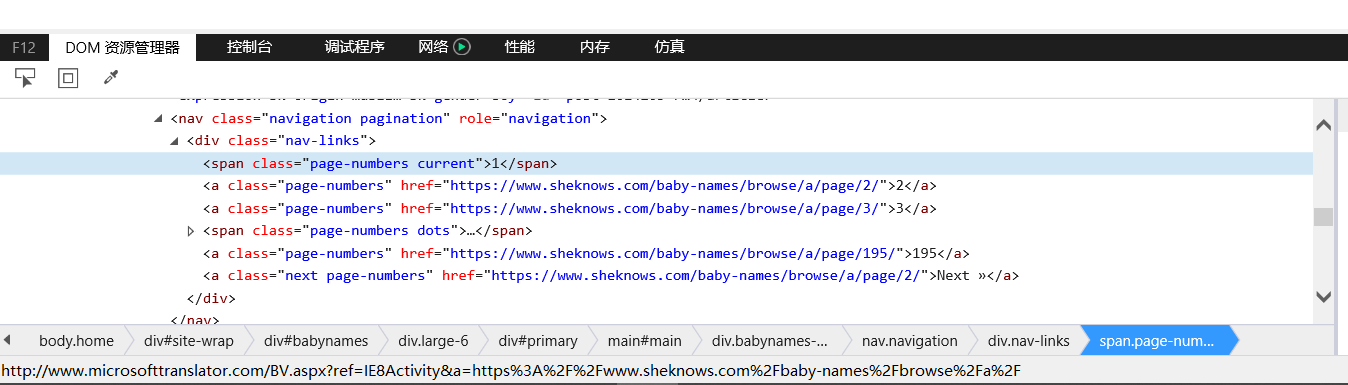Screen dimensions: 1348x385
Task: Select div.large-6 in the breadcrumb
Action: tap(433, 341)
